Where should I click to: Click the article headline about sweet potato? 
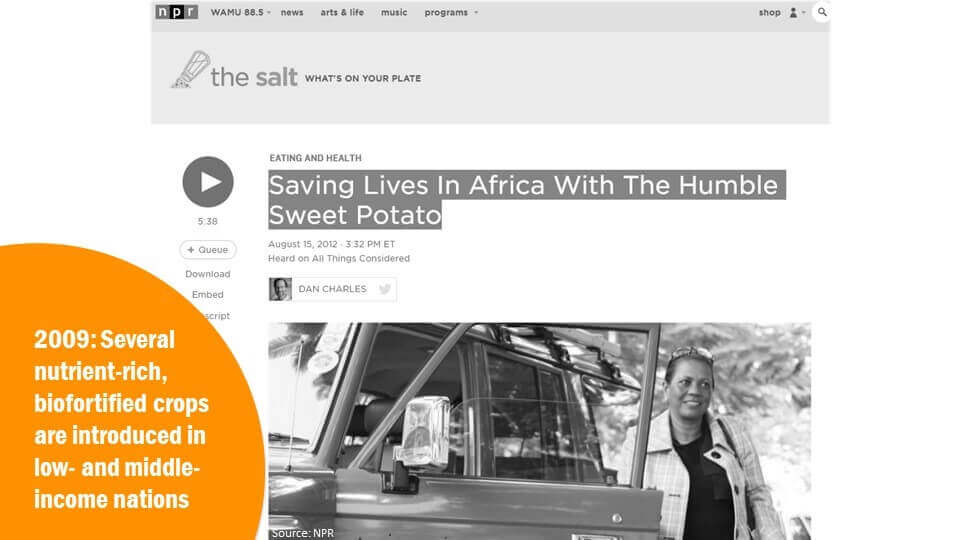527,200
